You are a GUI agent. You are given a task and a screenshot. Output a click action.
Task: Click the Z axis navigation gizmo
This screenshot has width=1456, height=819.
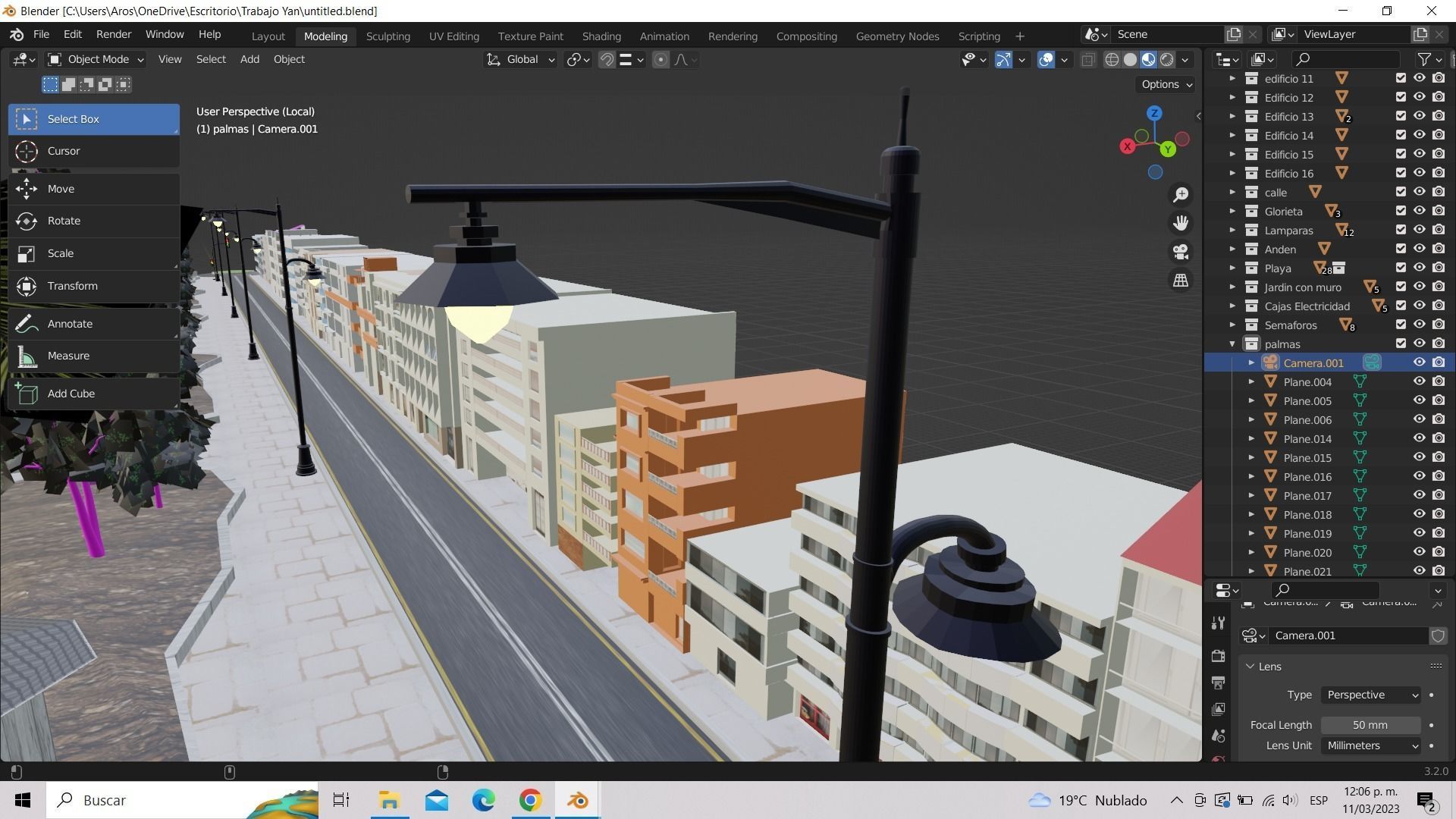click(1154, 113)
